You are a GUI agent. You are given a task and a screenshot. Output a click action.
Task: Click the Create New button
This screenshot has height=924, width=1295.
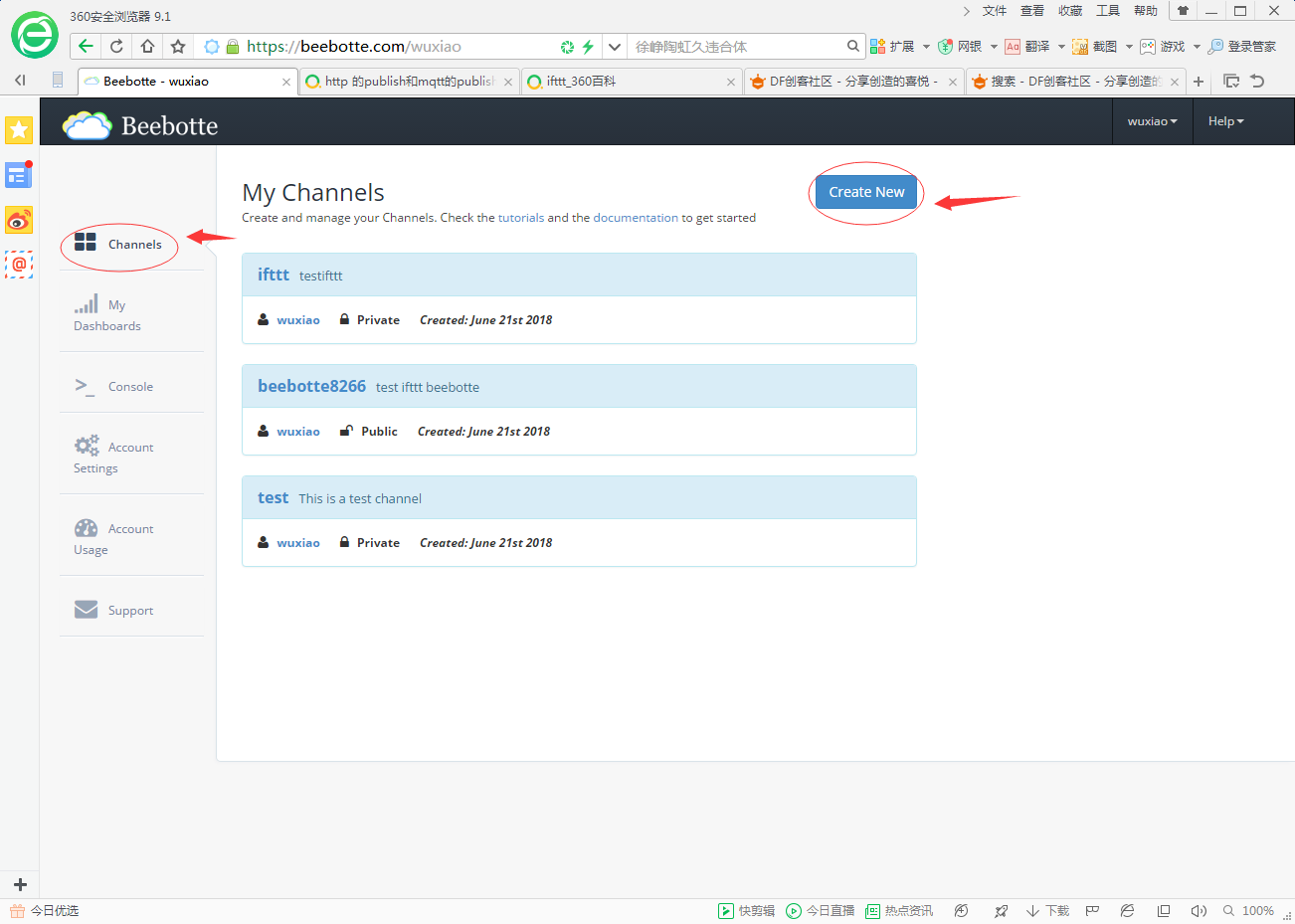click(866, 192)
